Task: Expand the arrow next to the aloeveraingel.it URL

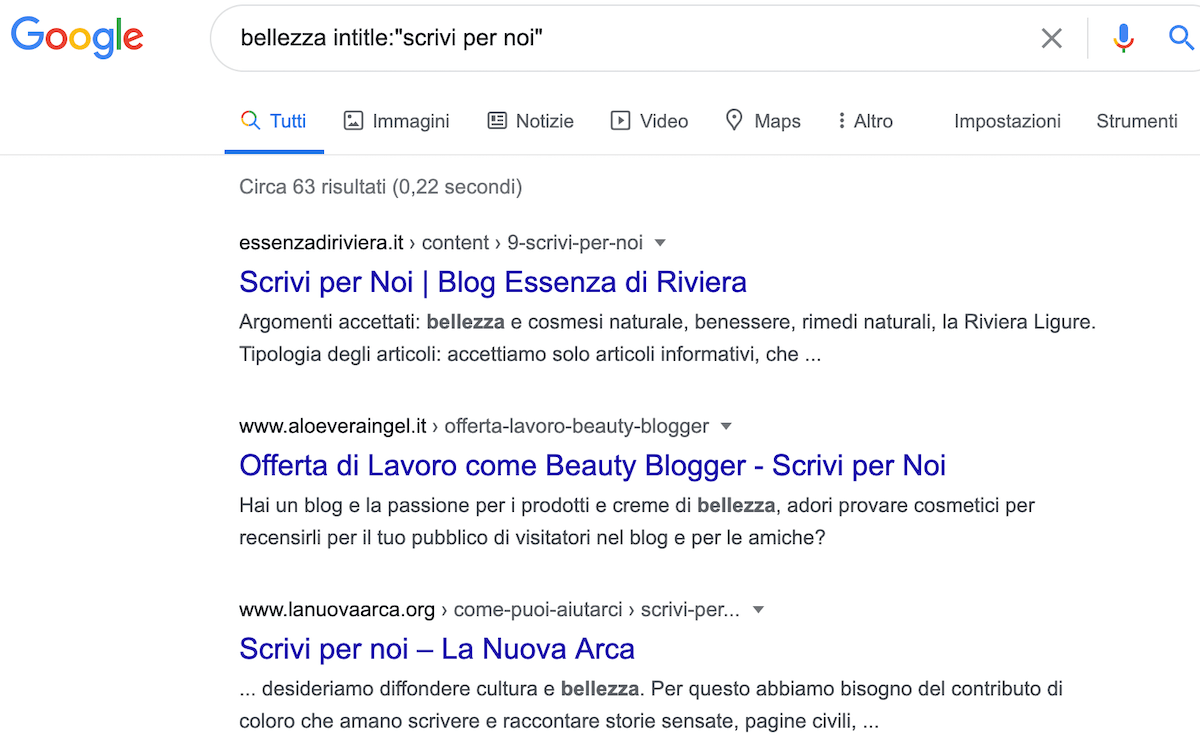Action: pyautogui.click(x=726, y=426)
